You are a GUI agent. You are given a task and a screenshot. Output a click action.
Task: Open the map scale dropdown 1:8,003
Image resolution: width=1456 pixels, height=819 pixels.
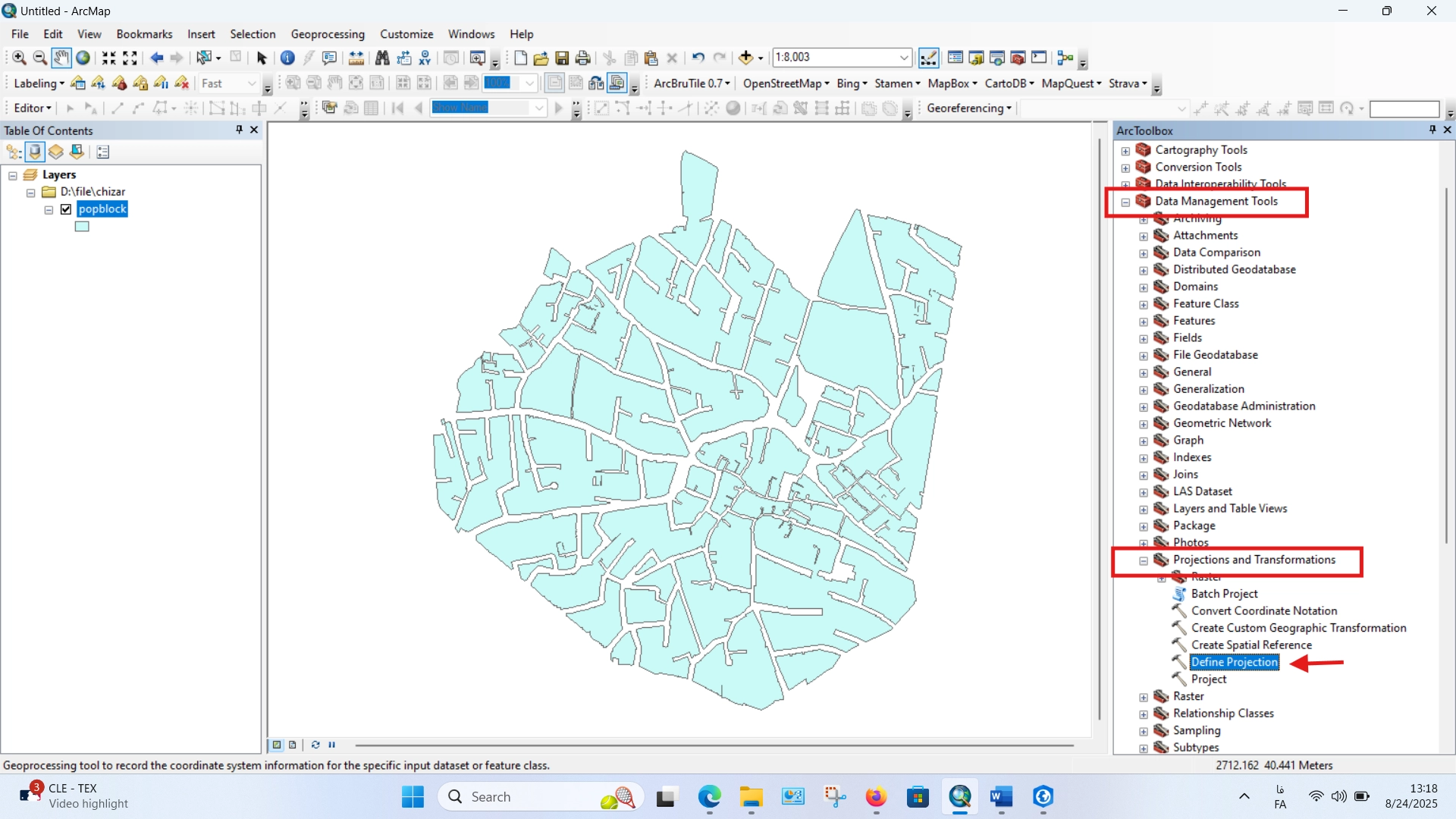pyautogui.click(x=904, y=58)
